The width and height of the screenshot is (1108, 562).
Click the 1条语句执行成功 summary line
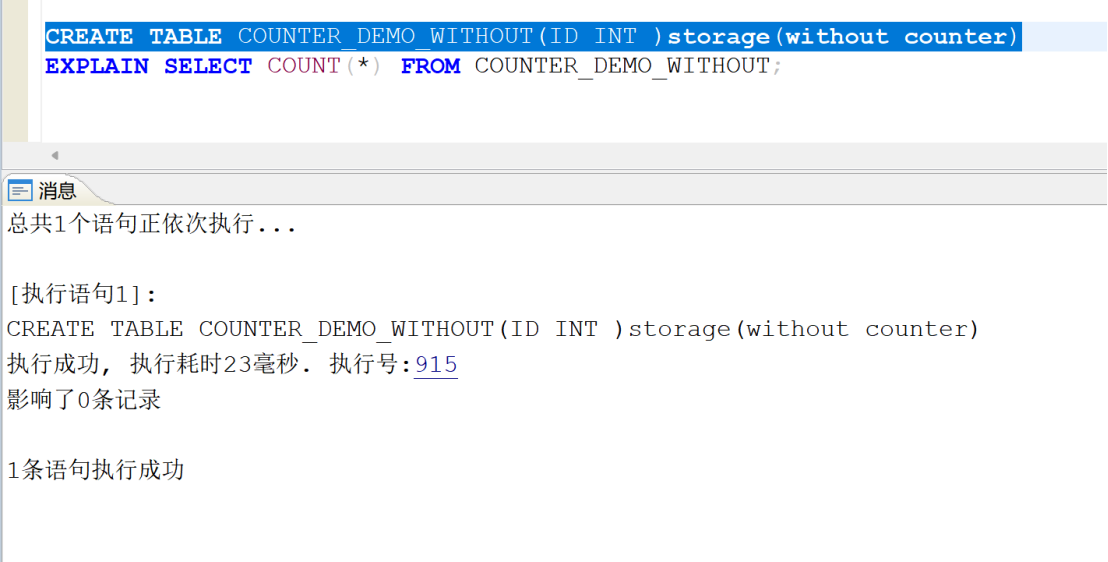coord(96,471)
